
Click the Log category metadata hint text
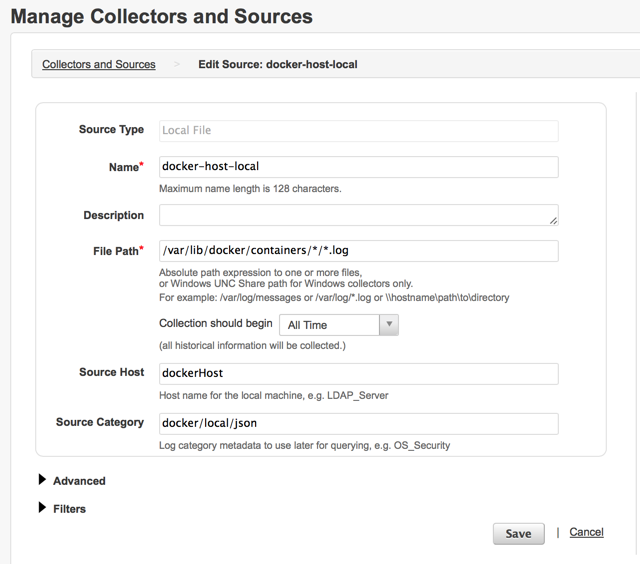tap(304, 445)
